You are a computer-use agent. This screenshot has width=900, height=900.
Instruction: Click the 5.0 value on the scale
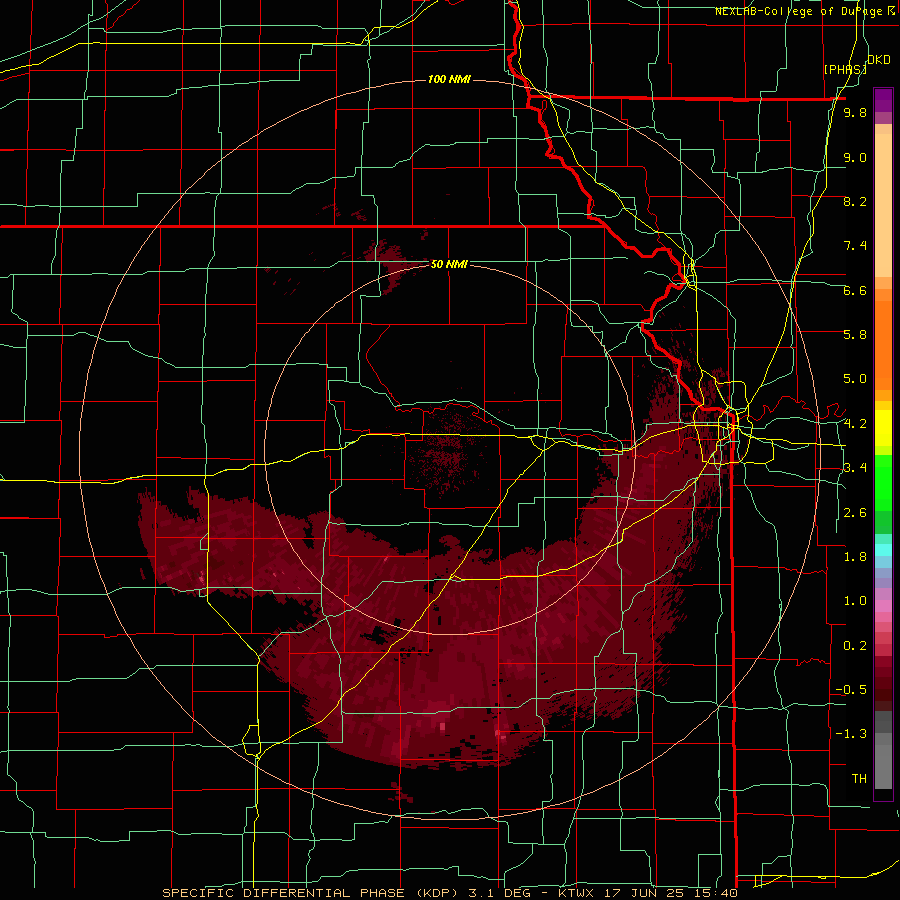click(855, 379)
